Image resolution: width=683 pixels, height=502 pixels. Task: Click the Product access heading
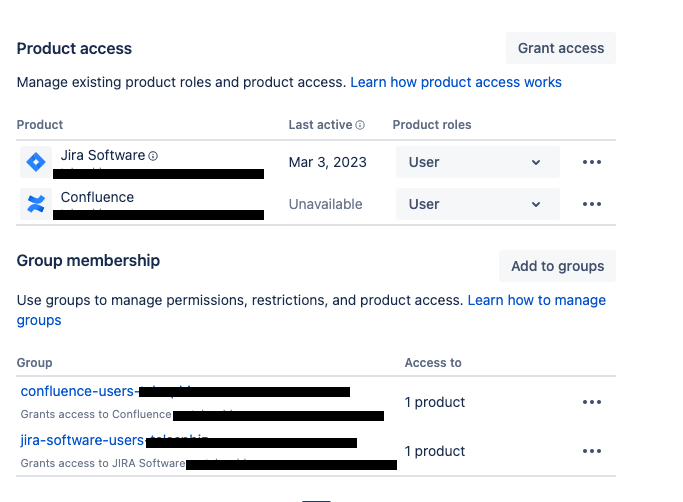click(74, 48)
